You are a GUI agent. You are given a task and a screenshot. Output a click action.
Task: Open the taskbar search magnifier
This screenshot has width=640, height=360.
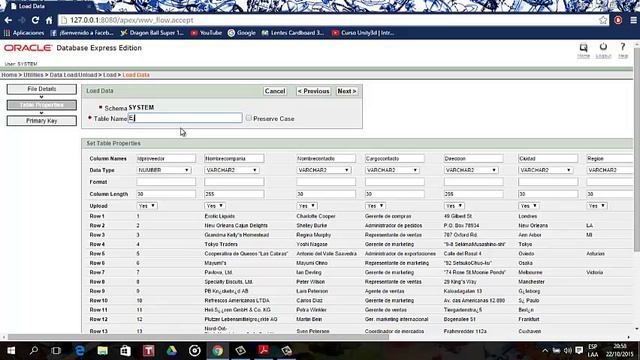(x=34, y=350)
